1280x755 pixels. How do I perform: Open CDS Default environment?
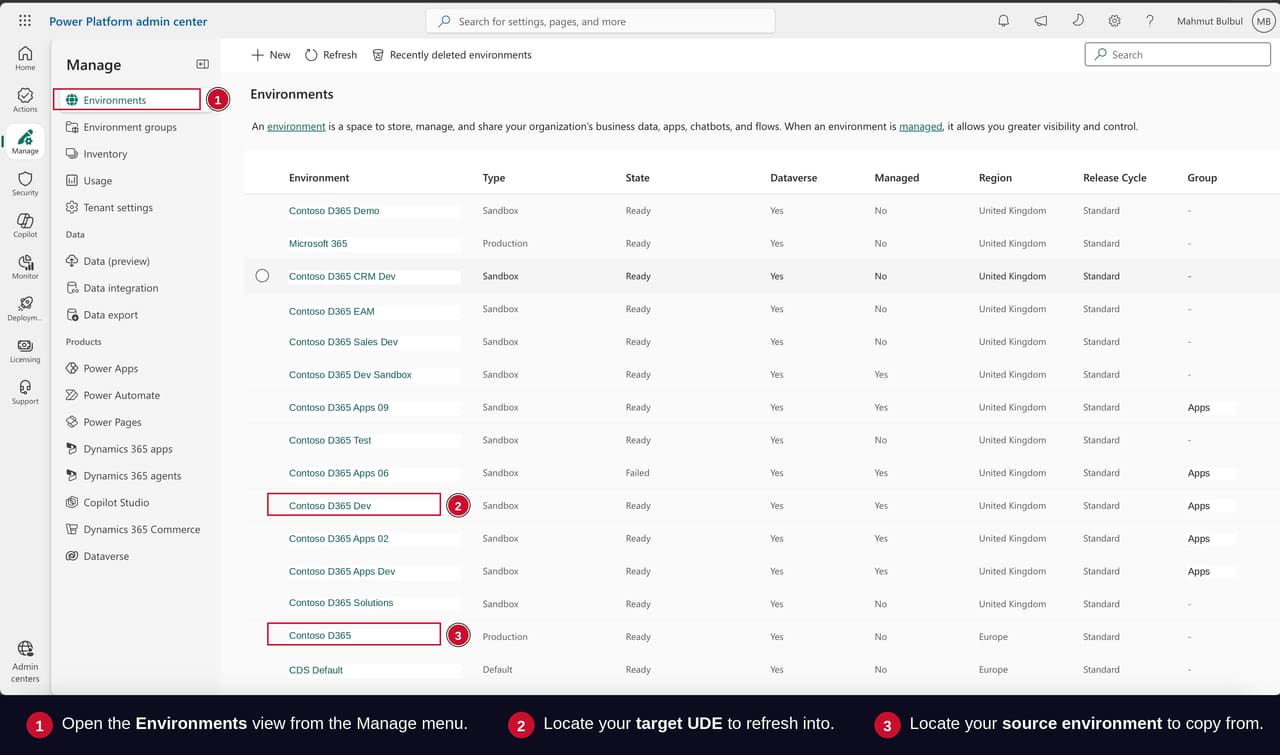pyautogui.click(x=316, y=670)
